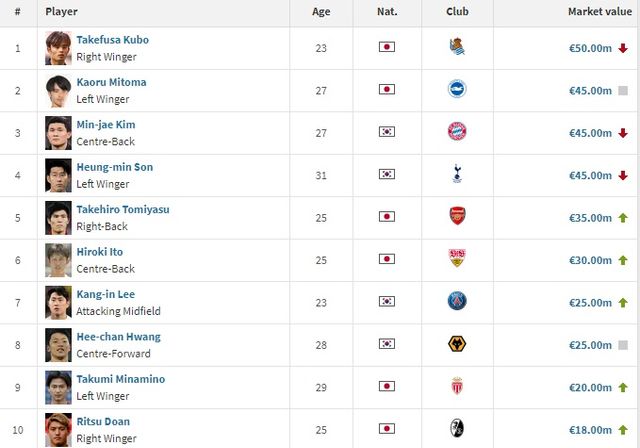Image resolution: width=640 pixels, height=448 pixels.
Task: Click Real Sociedad club crest icon
Action: click(457, 47)
